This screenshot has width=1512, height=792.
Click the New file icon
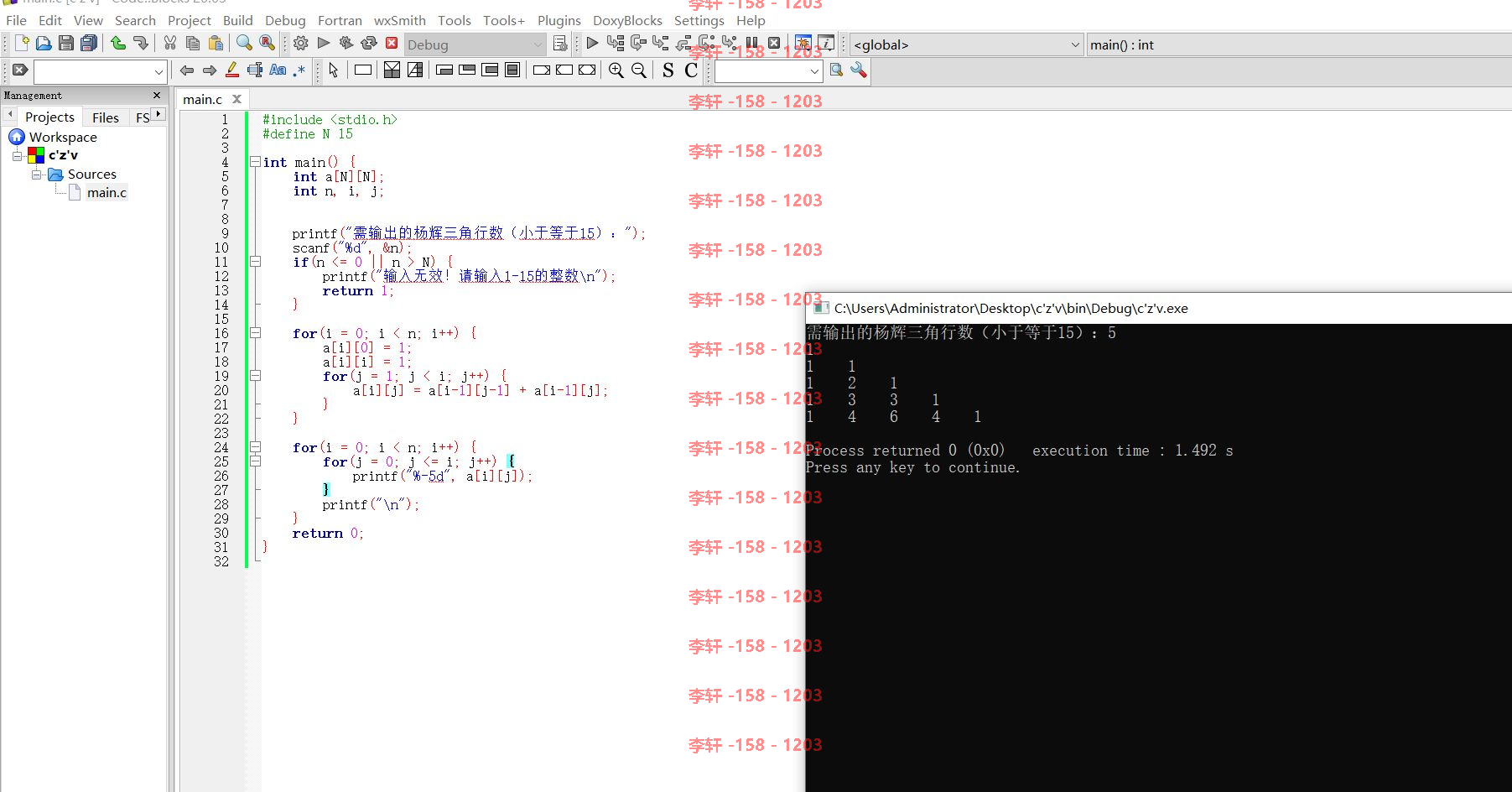coord(22,43)
